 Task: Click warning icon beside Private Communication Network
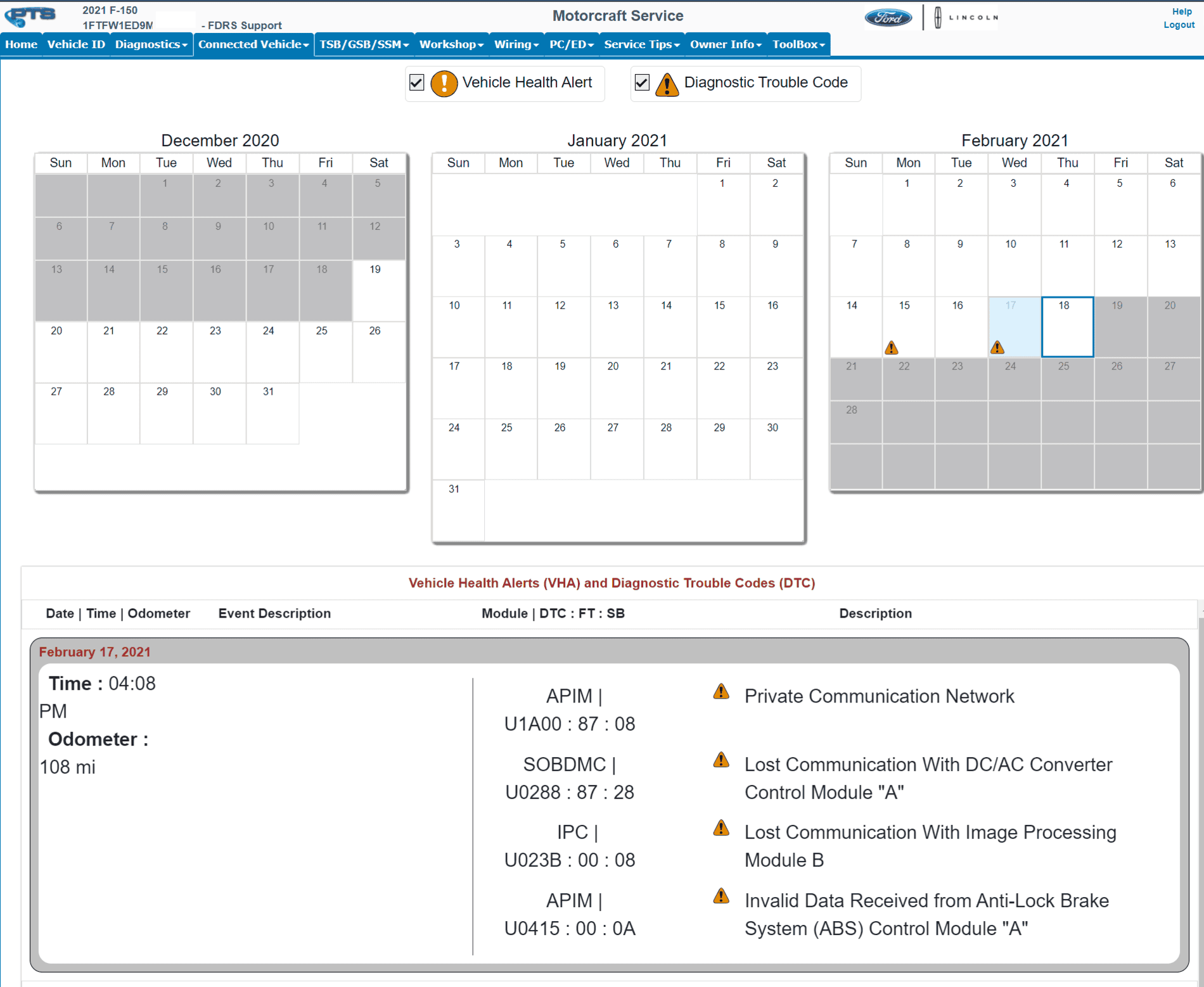(721, 692)
